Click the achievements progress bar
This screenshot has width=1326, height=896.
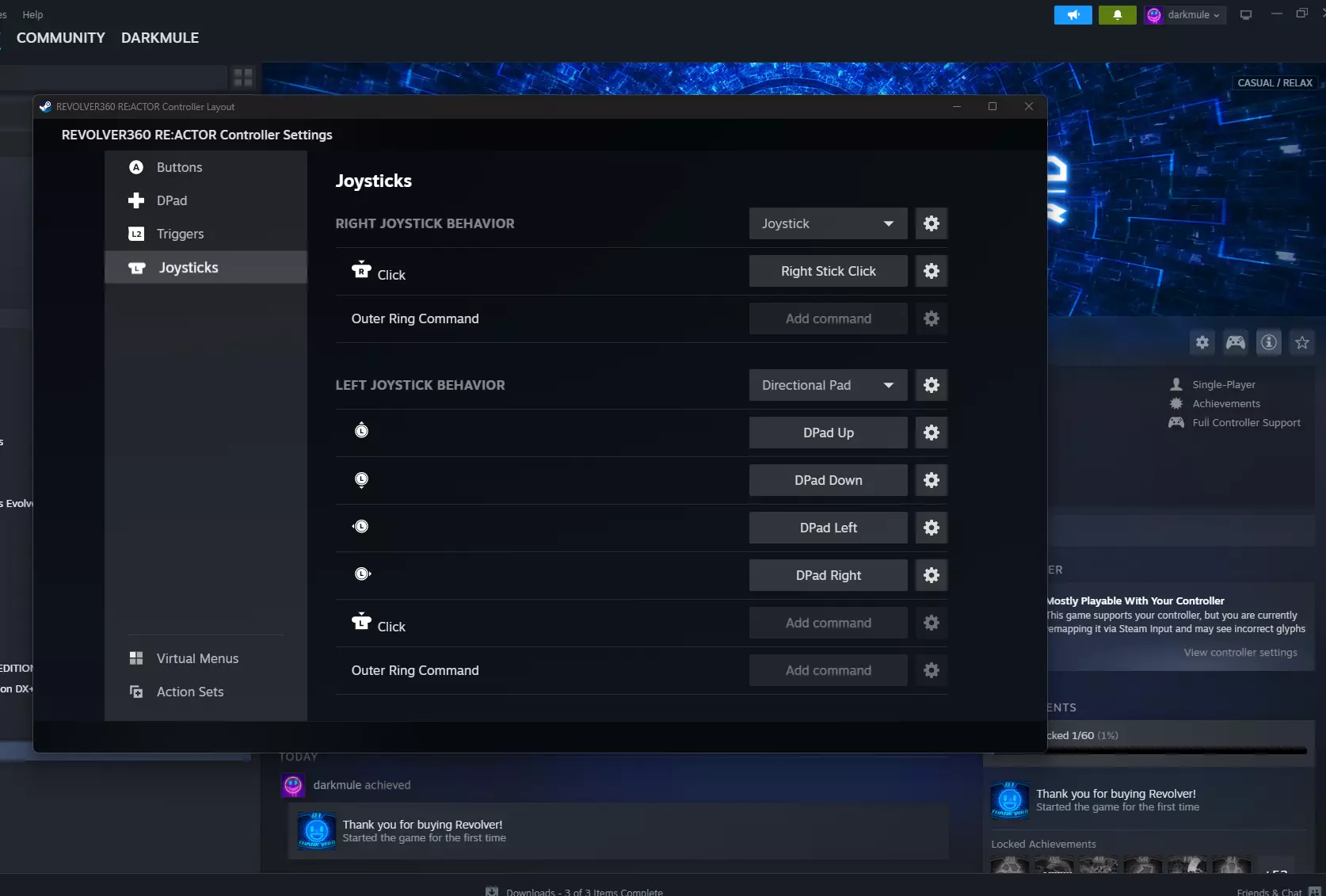(1177, 750)
